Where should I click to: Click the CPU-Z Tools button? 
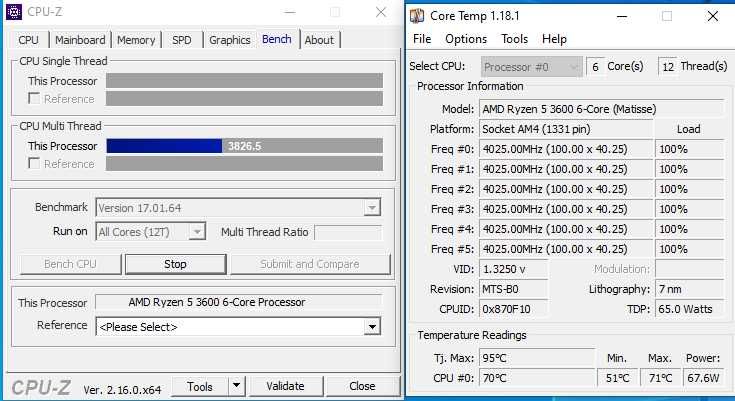point(200,386)
